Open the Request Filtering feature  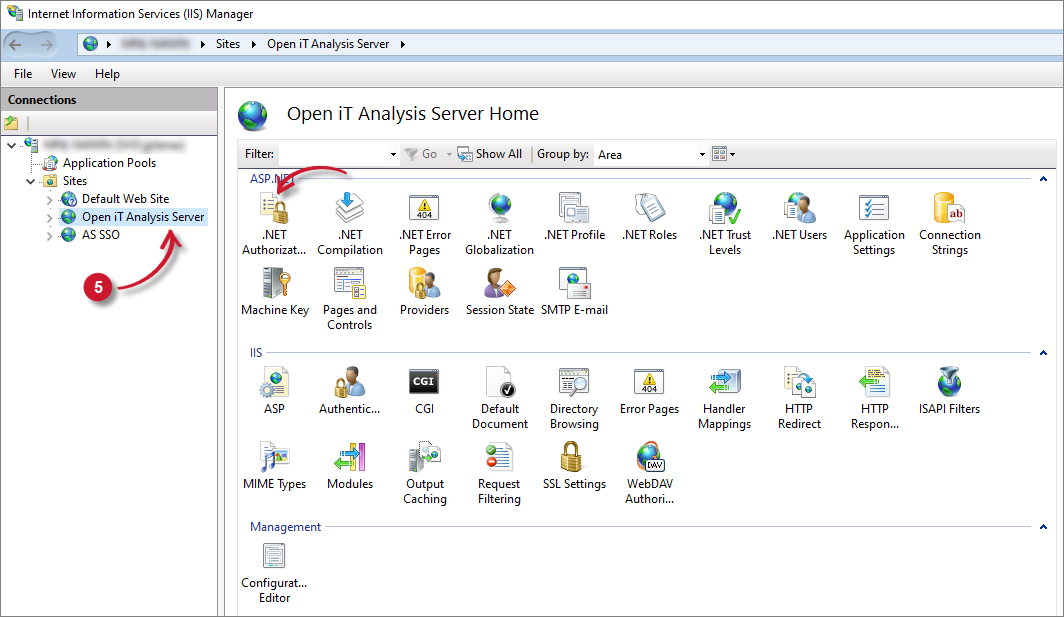(x=499, y=459)
